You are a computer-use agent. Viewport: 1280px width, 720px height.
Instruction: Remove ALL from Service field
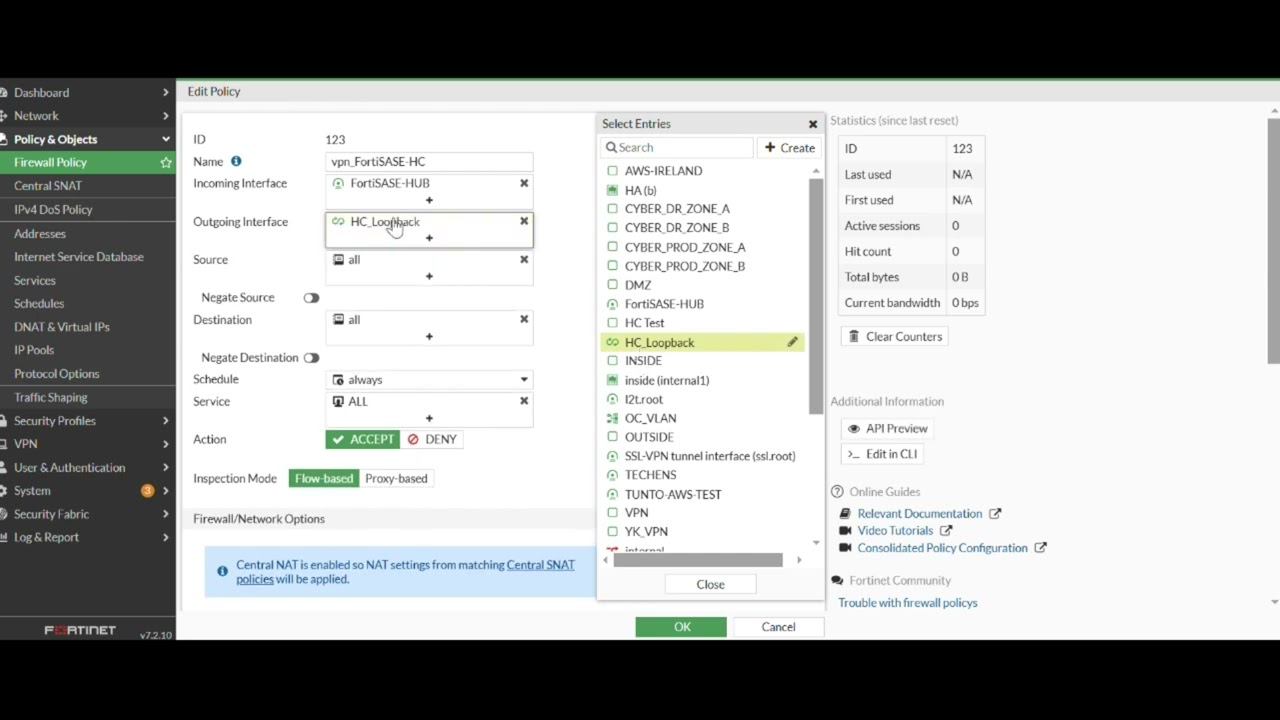(524, 401)
